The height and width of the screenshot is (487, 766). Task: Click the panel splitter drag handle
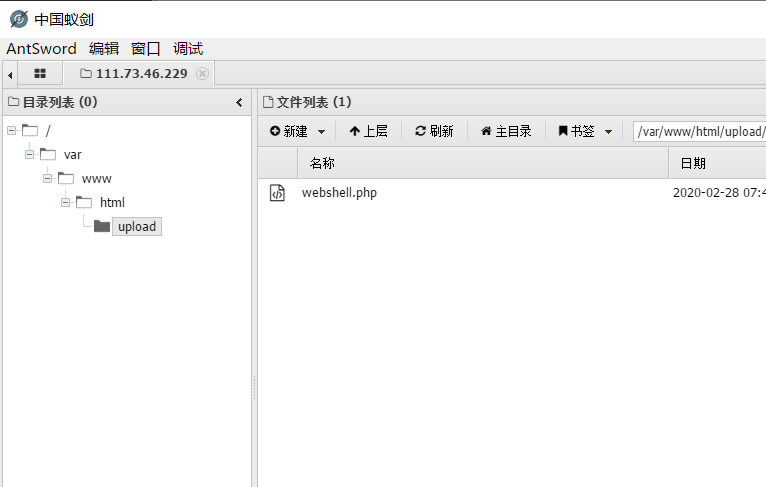(x=255, y=387)
